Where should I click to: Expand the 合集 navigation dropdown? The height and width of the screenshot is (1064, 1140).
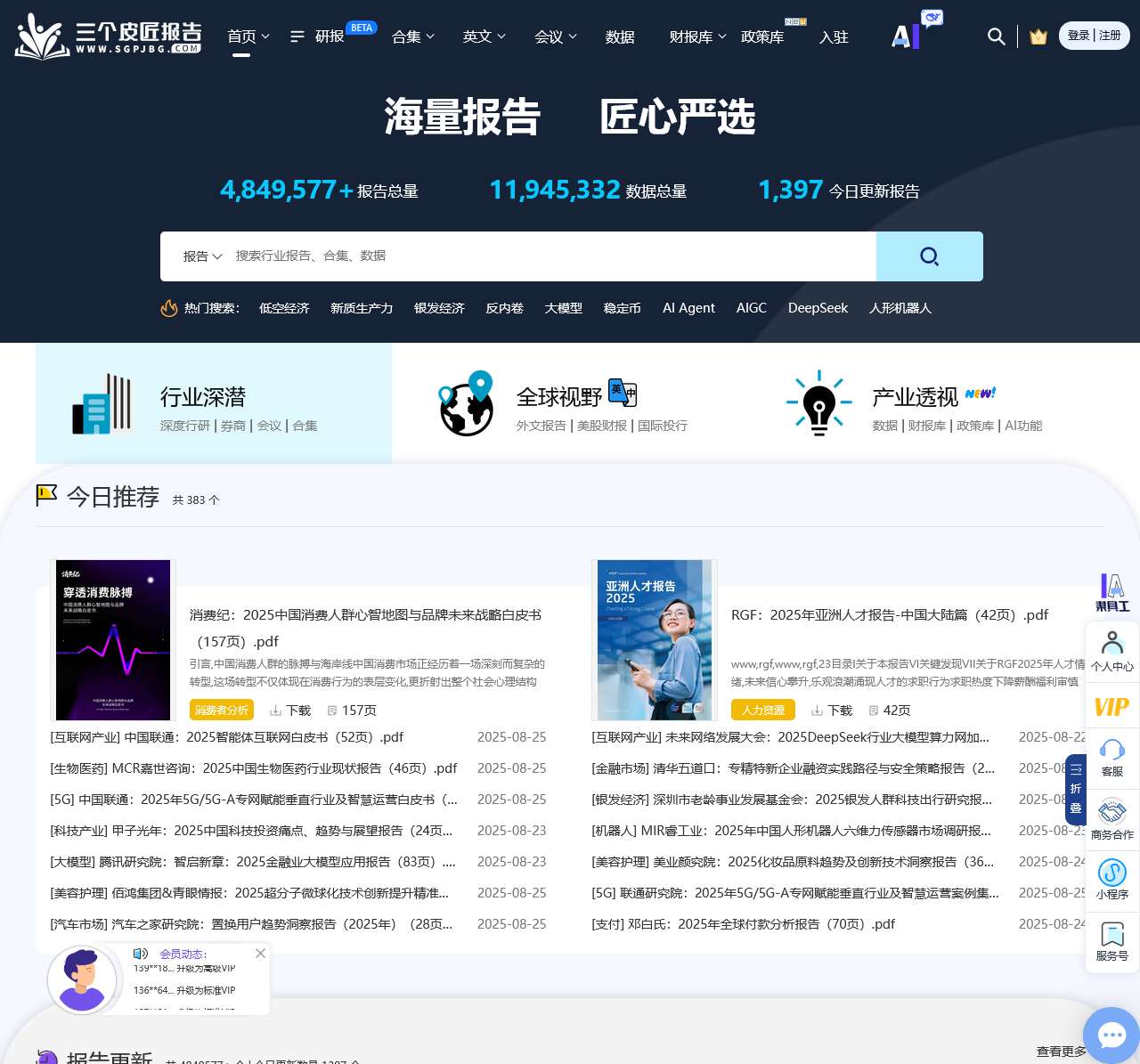pyautogui.click(x=413, y=37)
